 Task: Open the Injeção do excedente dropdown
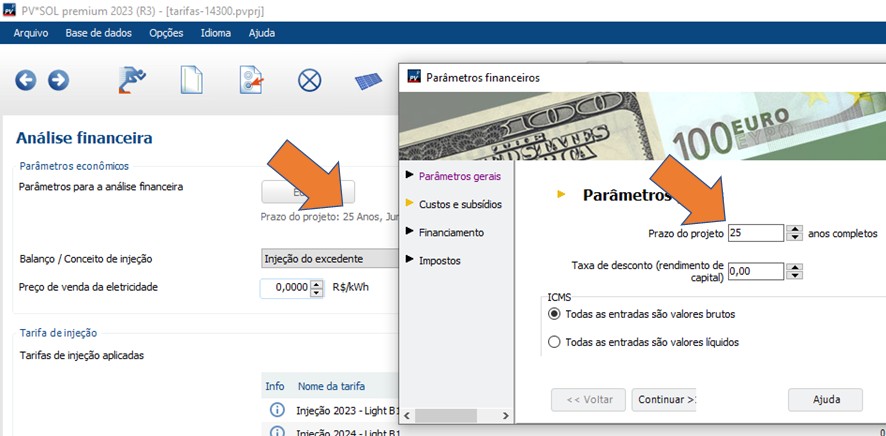[328, 259]
